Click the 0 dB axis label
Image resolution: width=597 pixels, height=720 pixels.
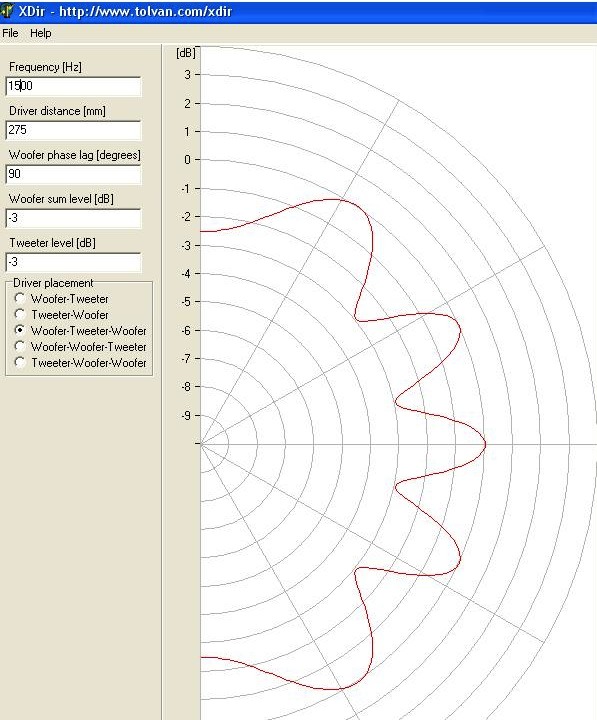[x=187, y=160]
